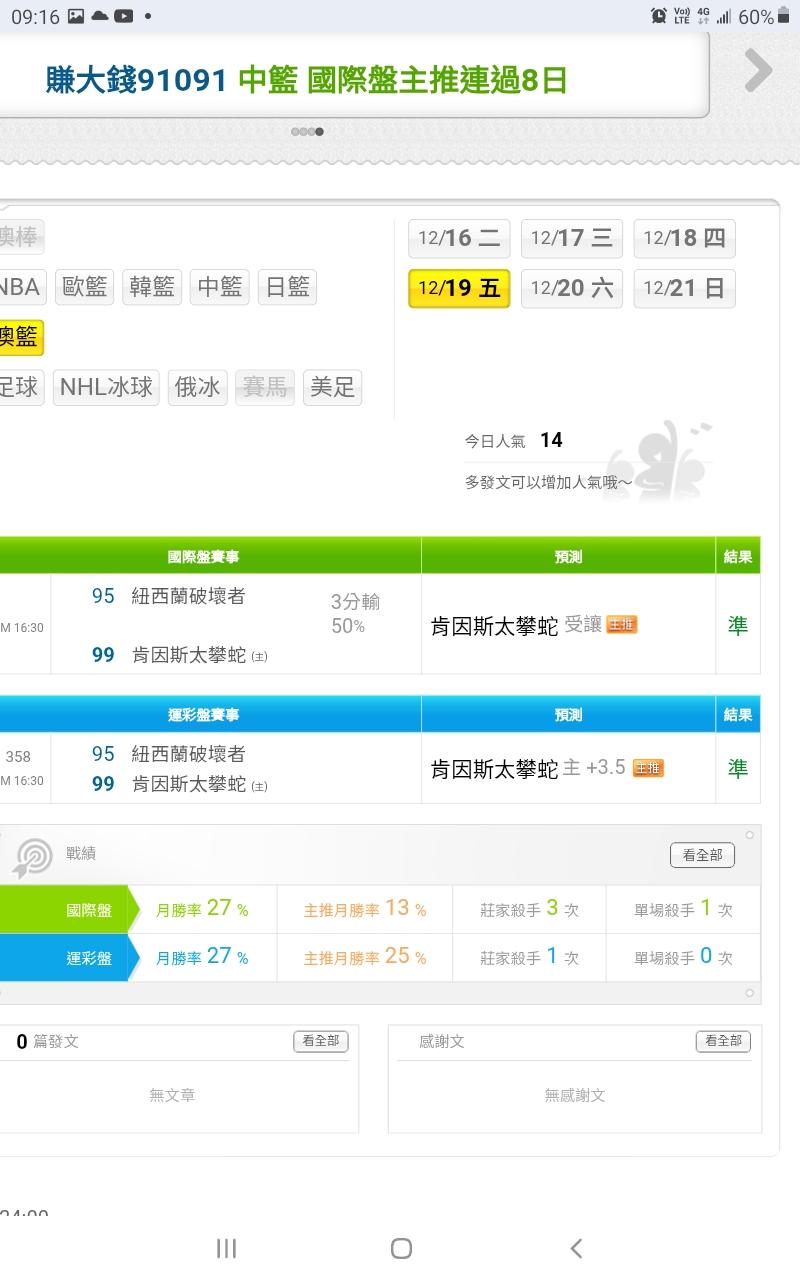
Task: Tap the target icon beside 戰績
Action: (x=35, y=856)
